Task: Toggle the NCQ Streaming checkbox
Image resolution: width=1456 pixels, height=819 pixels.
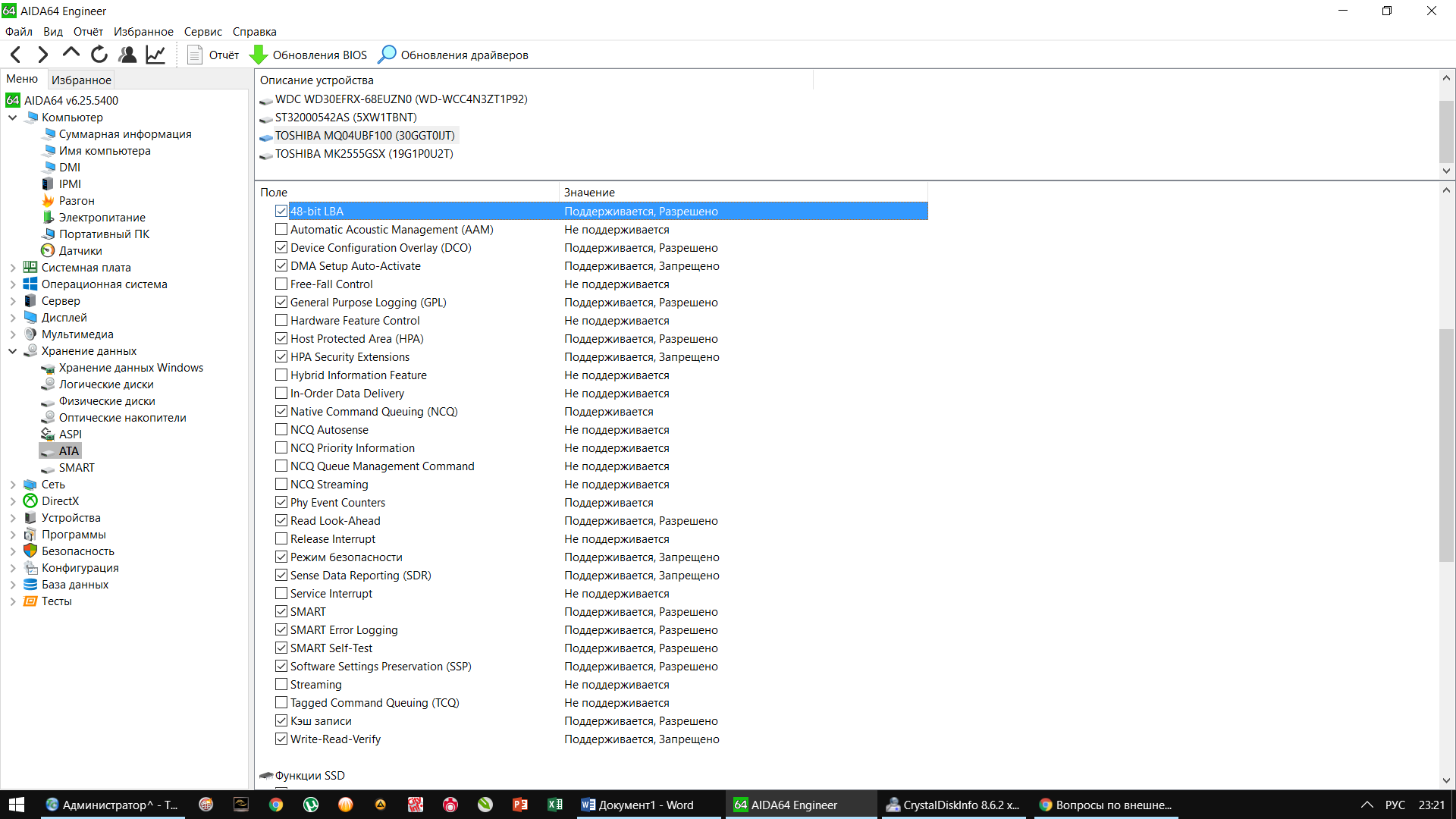Action: coord(281,485)
